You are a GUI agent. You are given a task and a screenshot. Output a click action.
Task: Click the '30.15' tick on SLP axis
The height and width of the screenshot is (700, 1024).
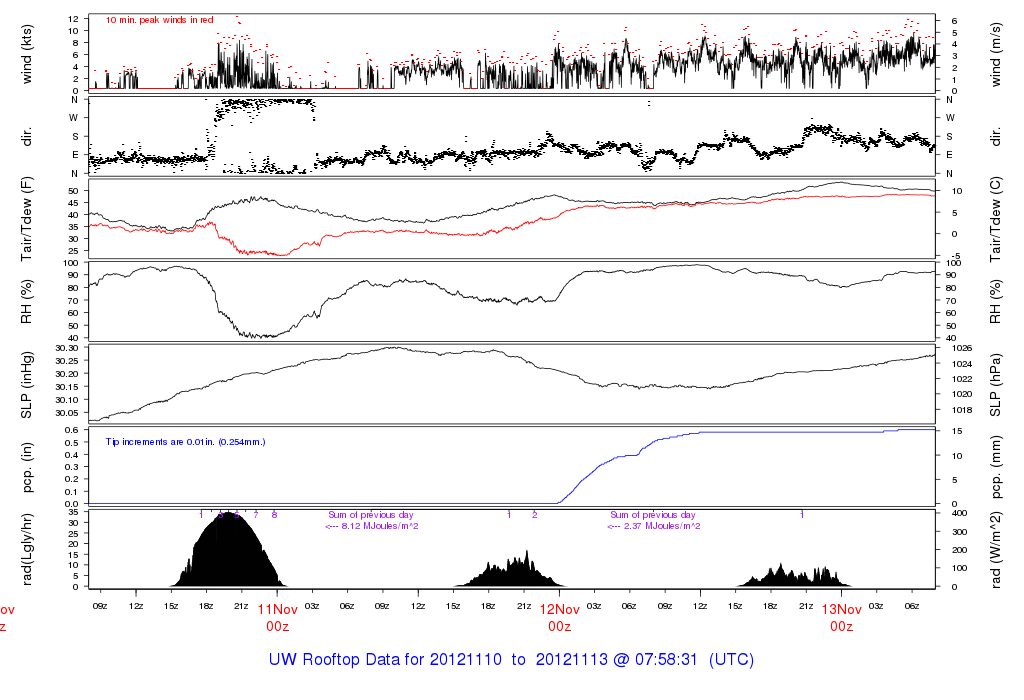(x=67, y=387)
